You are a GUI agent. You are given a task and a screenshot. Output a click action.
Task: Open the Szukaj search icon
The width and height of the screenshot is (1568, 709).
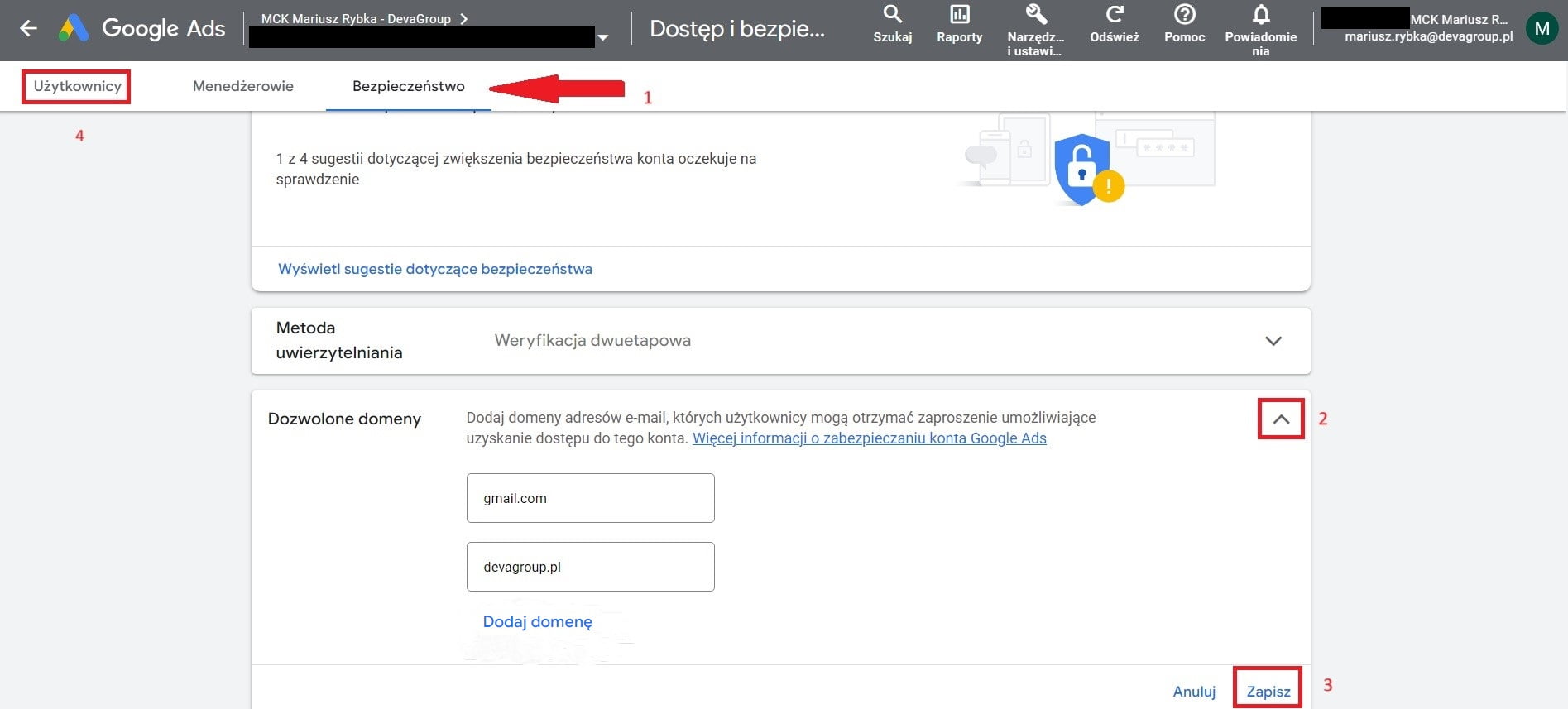pyautogui.click(x=892, y=15)
